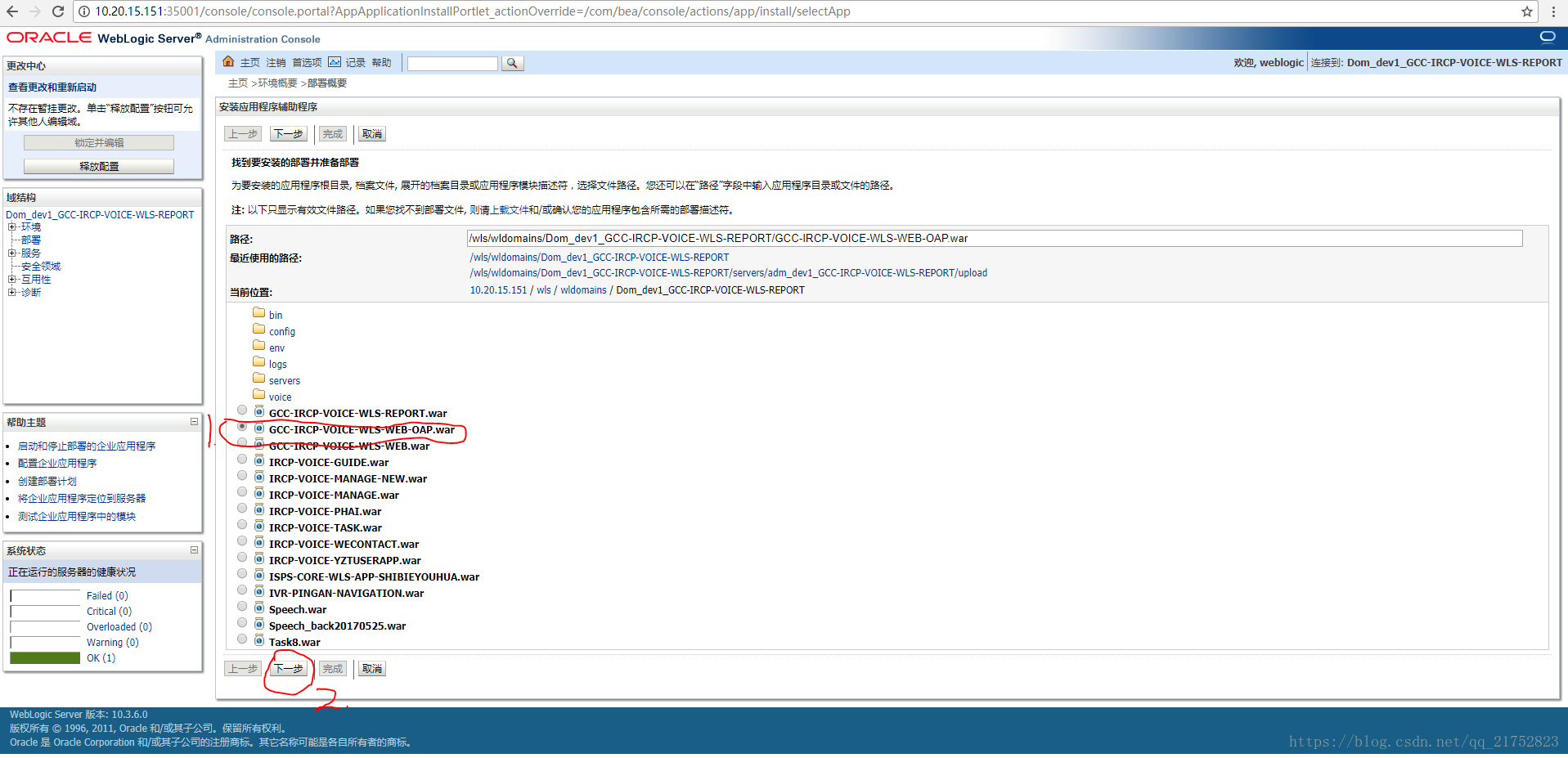This screenshot has height=758, width=1568.
Task: Click the 释放配置 button
Action: tap(99, 166)
